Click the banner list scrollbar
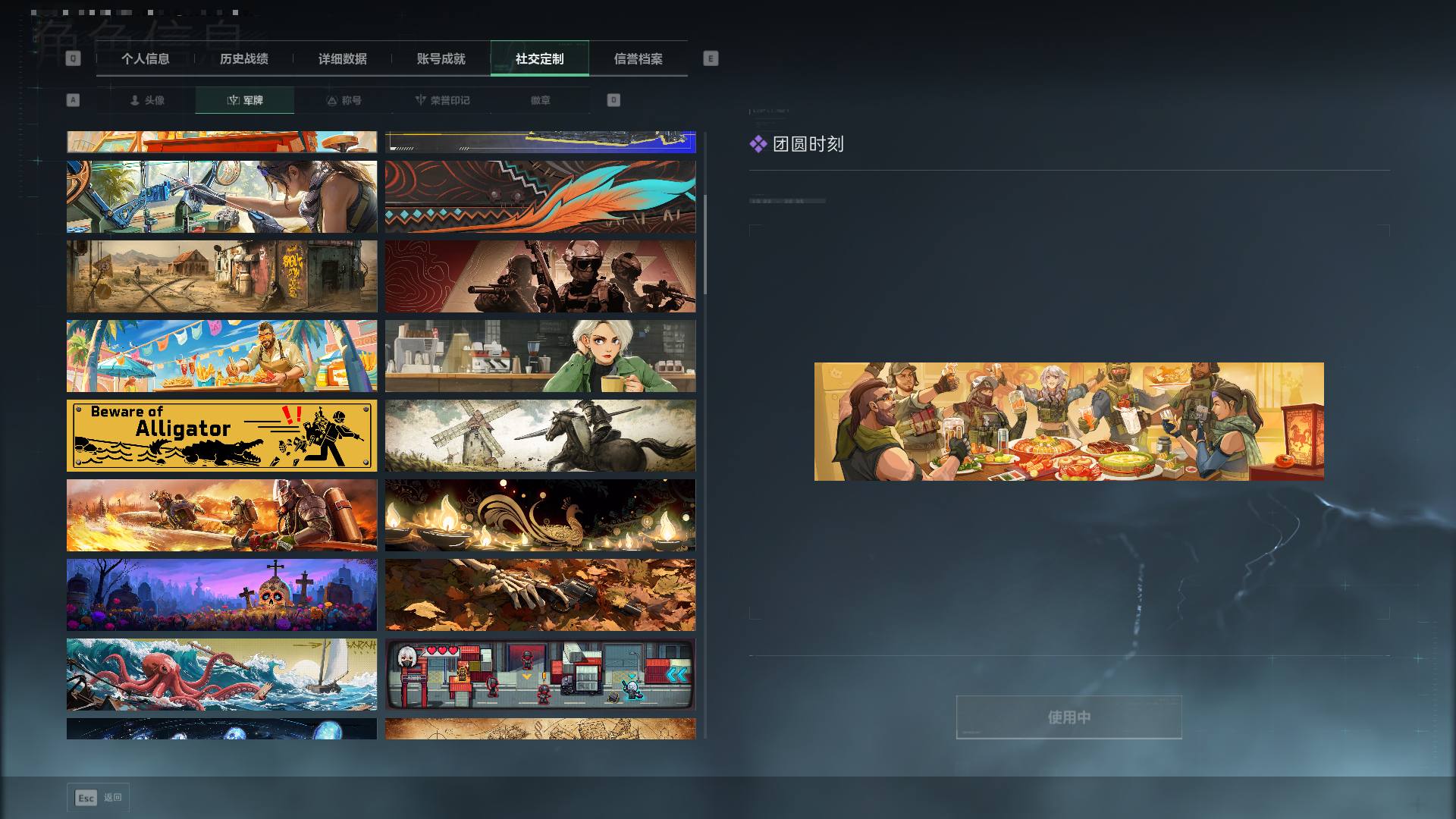 coord(705,244)
